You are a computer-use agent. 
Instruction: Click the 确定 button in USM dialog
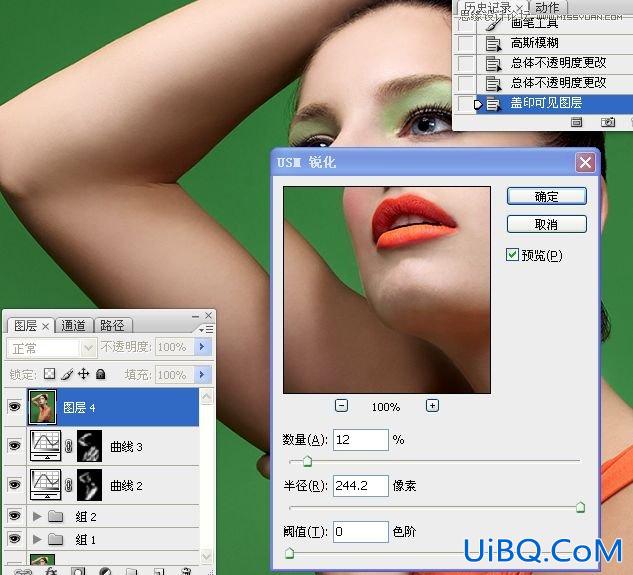547,197
